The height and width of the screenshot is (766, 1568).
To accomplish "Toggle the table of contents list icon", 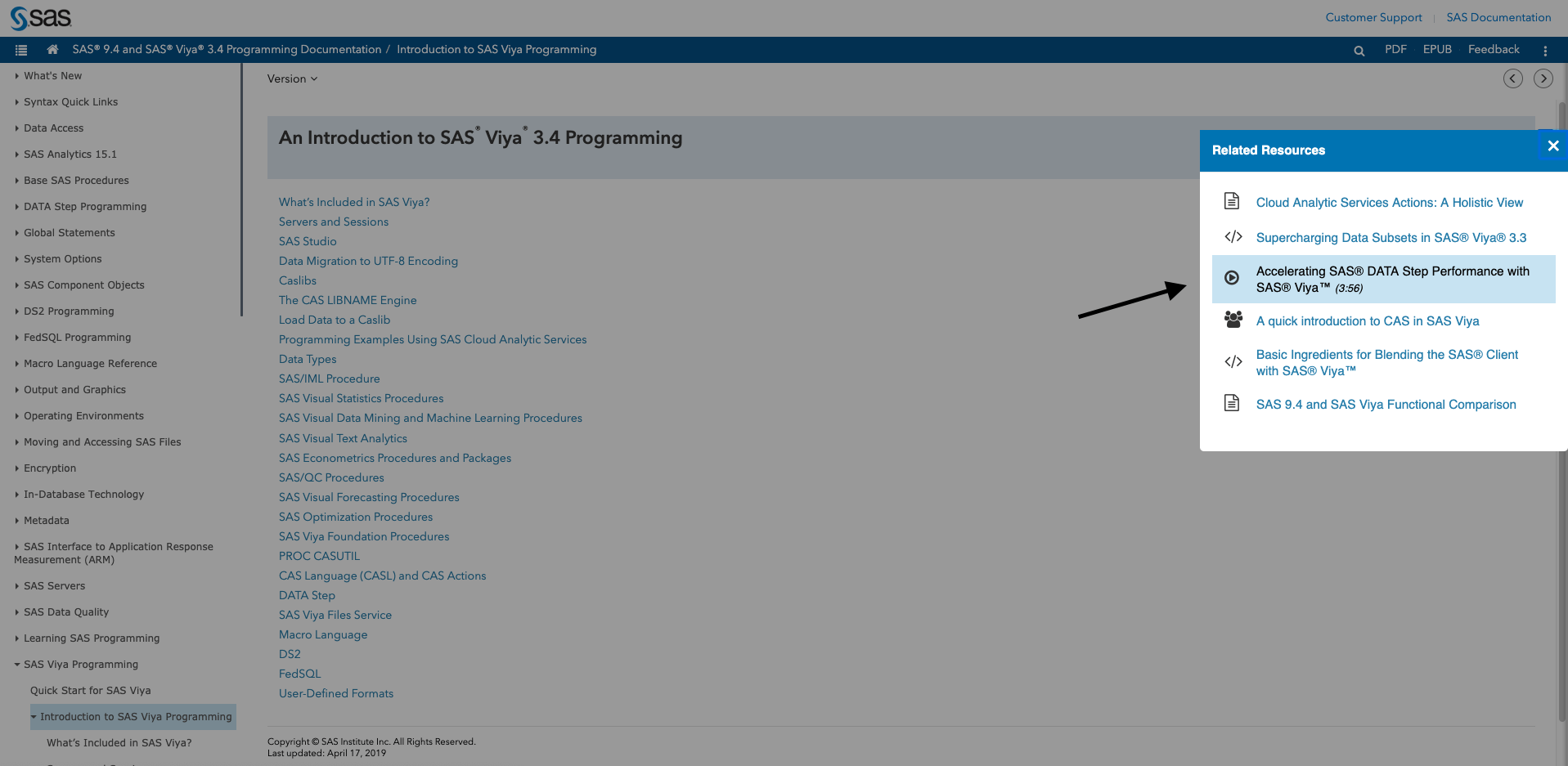I will (x=21, y=50).
